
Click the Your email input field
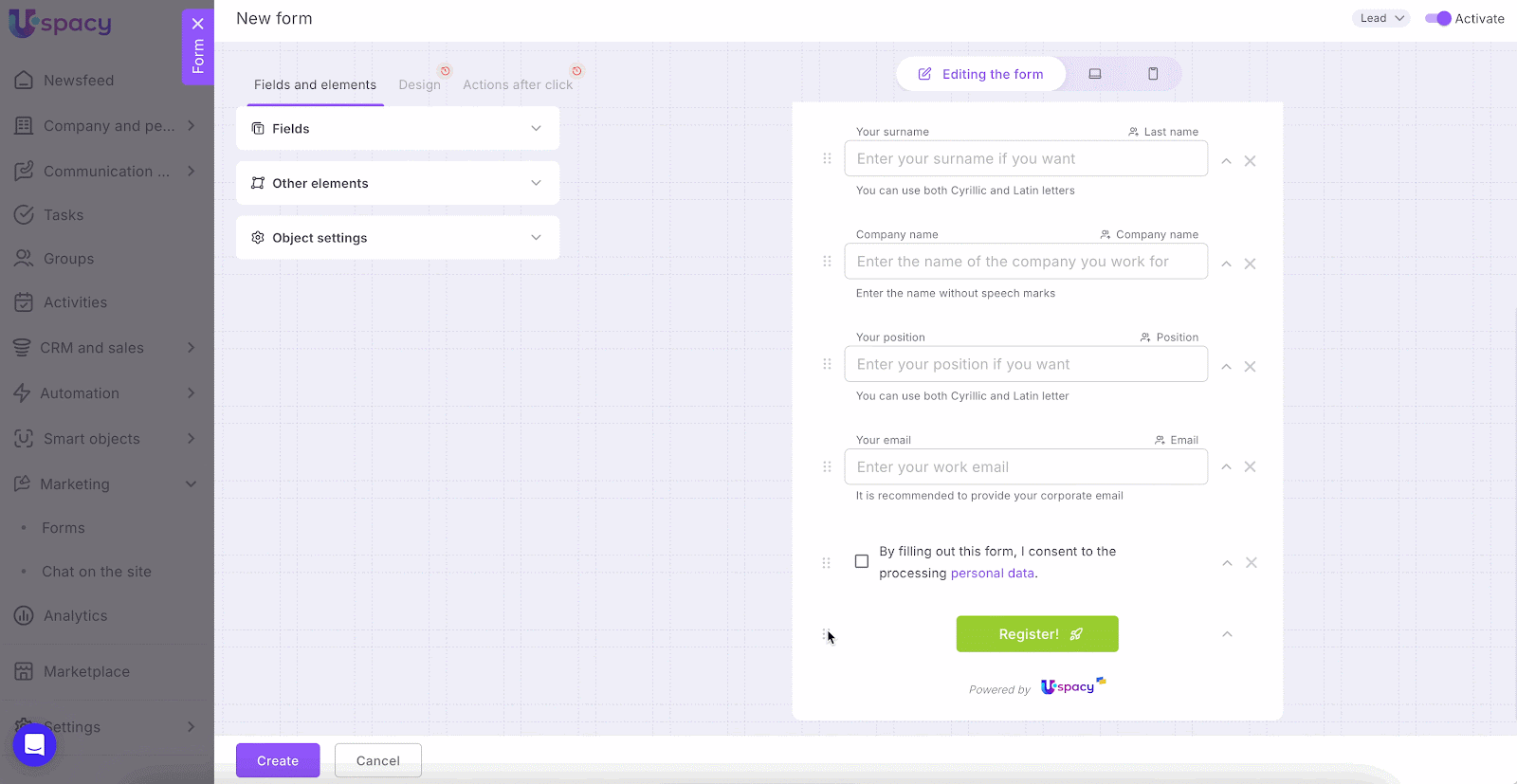click(1026, 467)
